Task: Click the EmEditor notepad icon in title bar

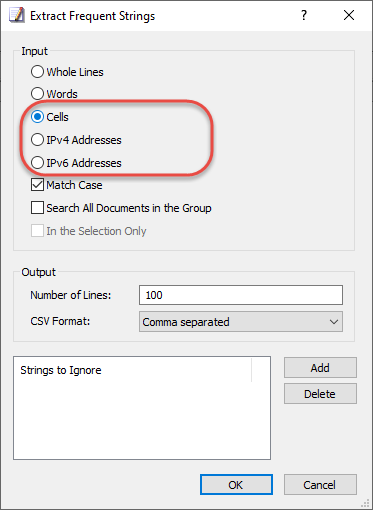Action: coord(17,16)
